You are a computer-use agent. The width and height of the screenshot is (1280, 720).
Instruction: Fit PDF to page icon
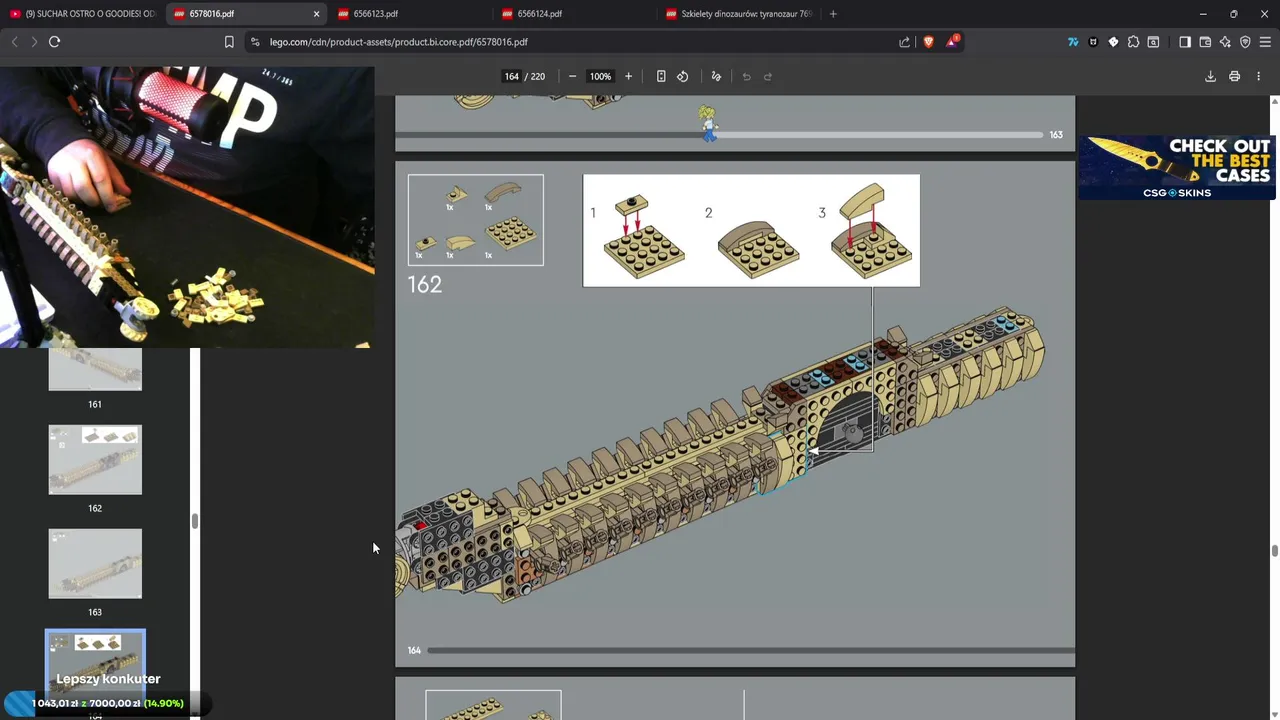[661, 76]
